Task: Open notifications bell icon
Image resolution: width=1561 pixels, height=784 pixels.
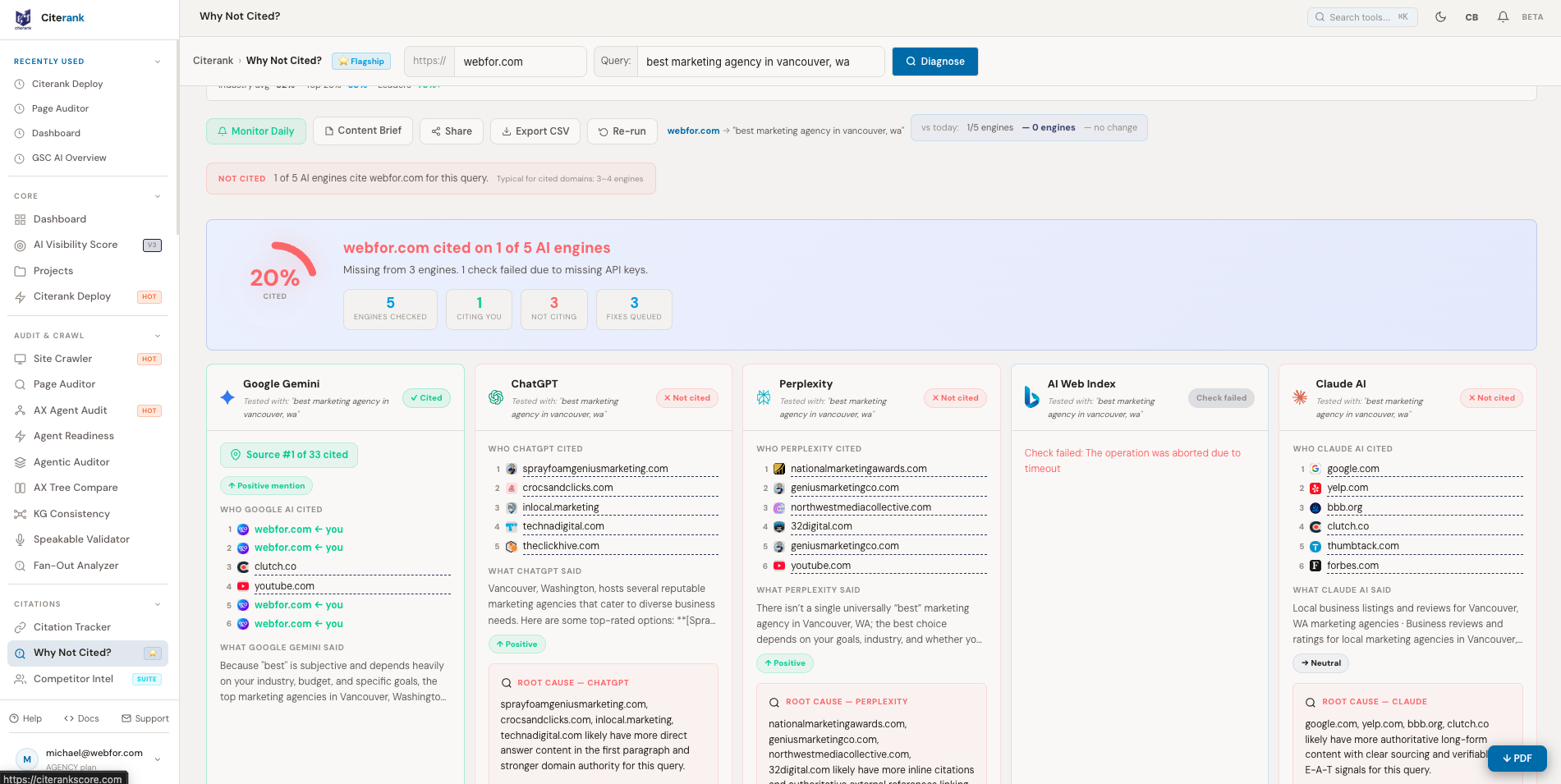Action: (x=1503, y=16)
